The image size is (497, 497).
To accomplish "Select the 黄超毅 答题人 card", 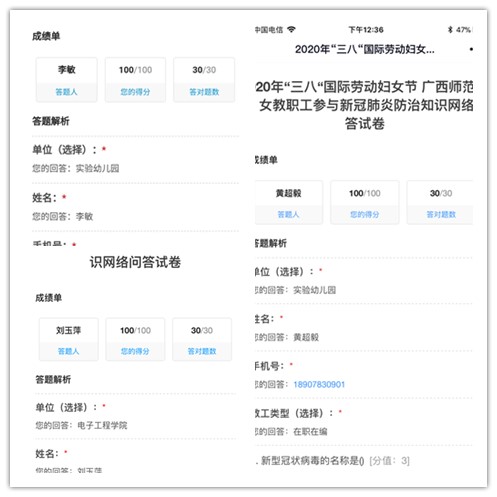I will tap(289, 202).
